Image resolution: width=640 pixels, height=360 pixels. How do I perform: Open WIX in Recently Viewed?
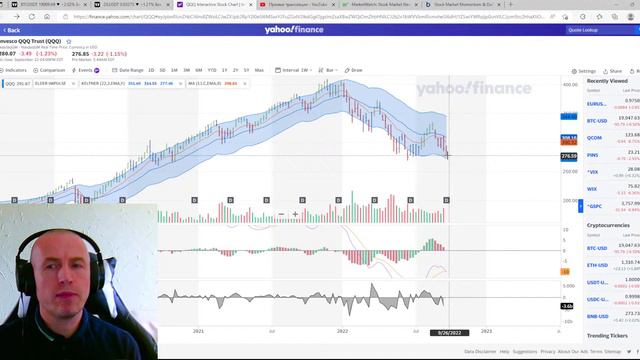tap(592, 189)
